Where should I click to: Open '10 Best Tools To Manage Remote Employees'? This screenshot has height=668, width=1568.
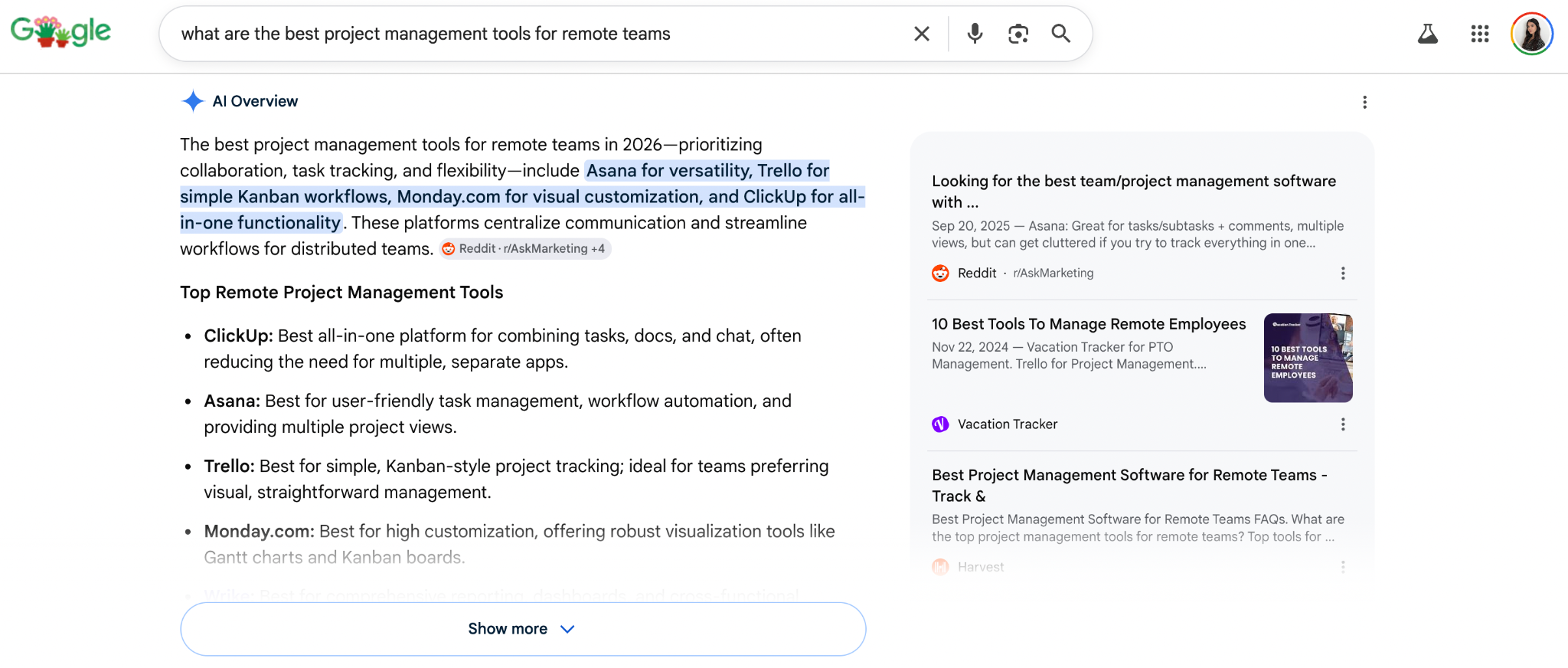[x=1089, y=324]
